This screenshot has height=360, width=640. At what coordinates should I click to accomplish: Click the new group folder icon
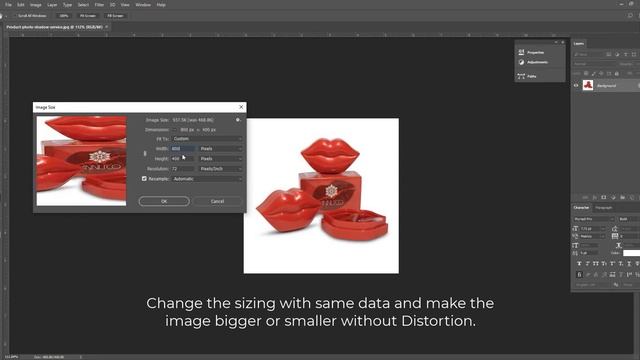click(x=622, y=197)
